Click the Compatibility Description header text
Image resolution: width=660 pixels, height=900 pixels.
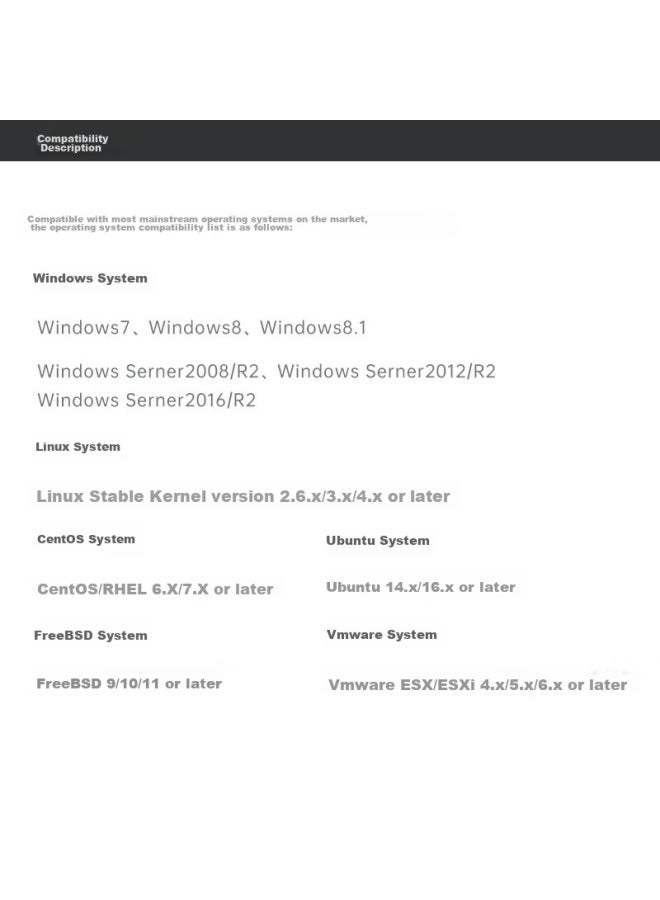pos(72,143)
